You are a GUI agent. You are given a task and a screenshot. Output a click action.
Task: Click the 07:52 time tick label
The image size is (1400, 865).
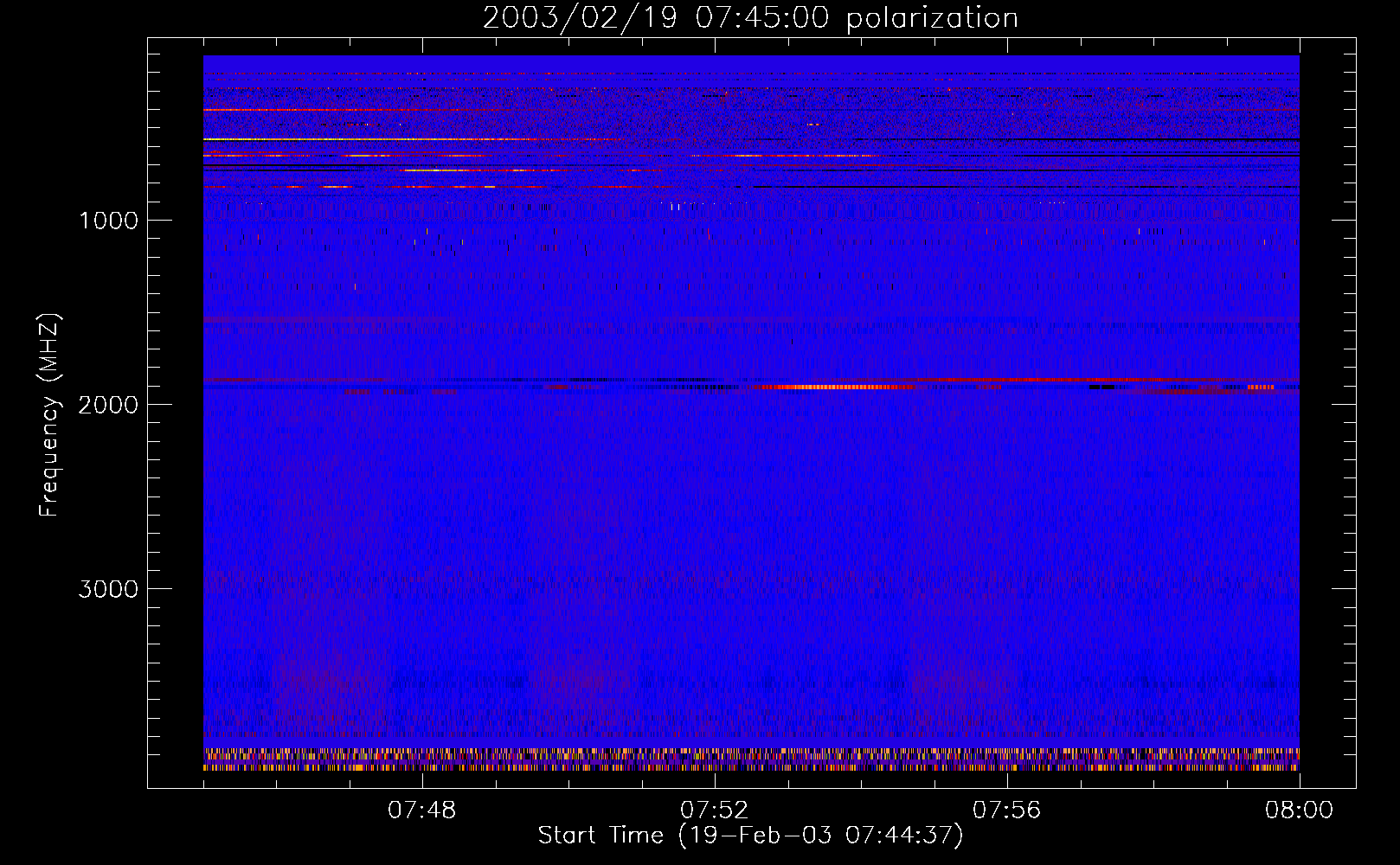click(x=715, y=811)
